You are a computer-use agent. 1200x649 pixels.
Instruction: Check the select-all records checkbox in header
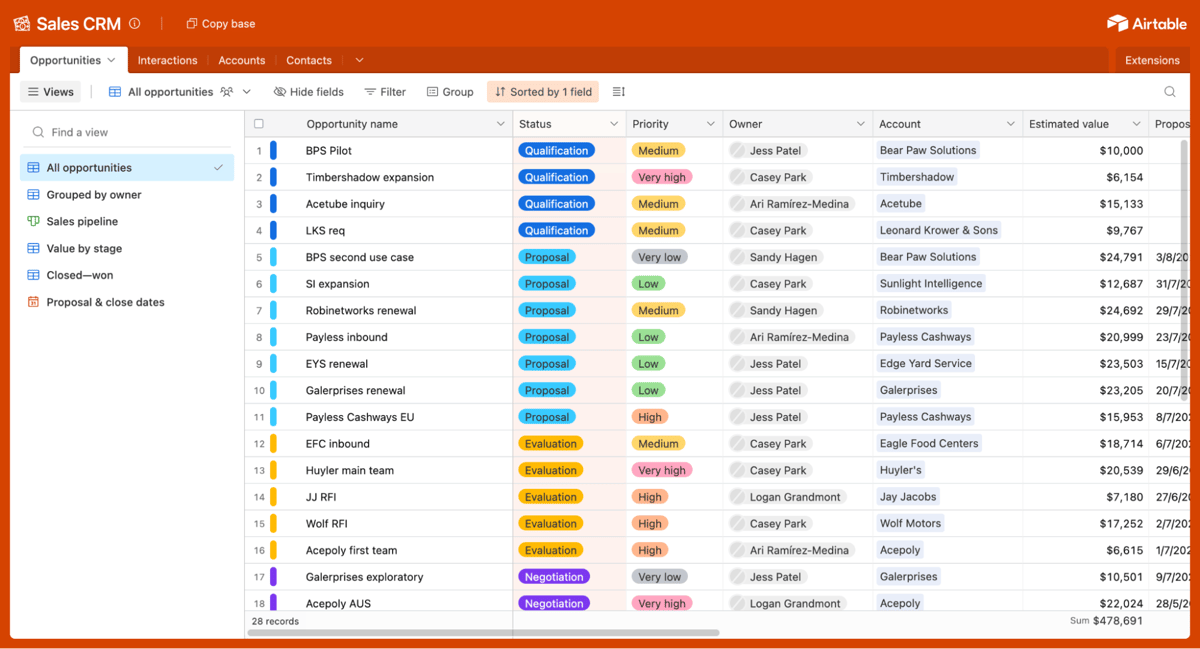(x=259, y=124)
